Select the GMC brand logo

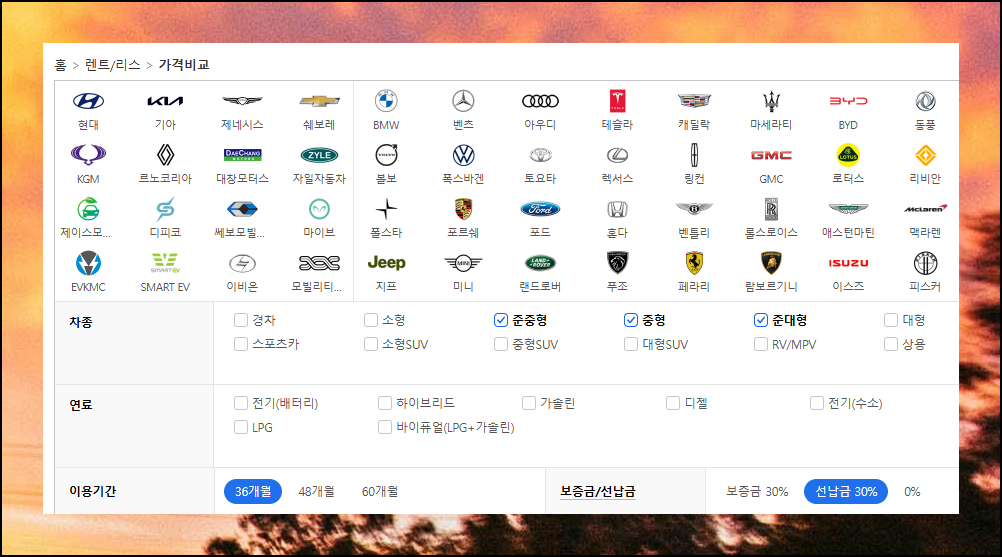[x=771, y=155]
